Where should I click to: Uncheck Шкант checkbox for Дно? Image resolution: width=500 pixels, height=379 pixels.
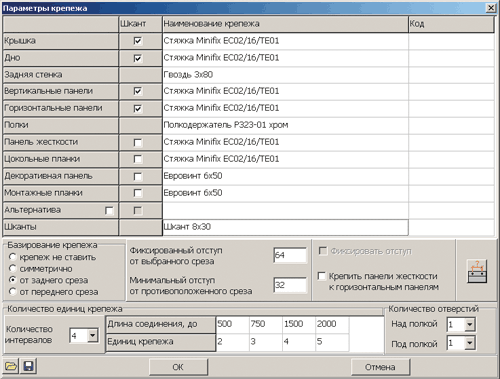pos(137,58)
